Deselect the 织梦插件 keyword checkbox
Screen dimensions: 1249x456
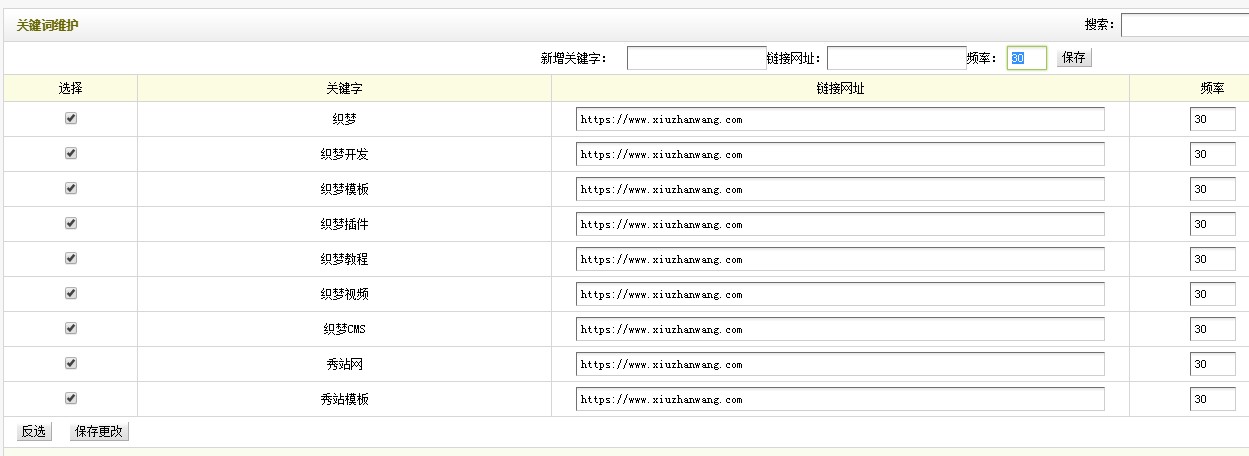tap(71, 223)
